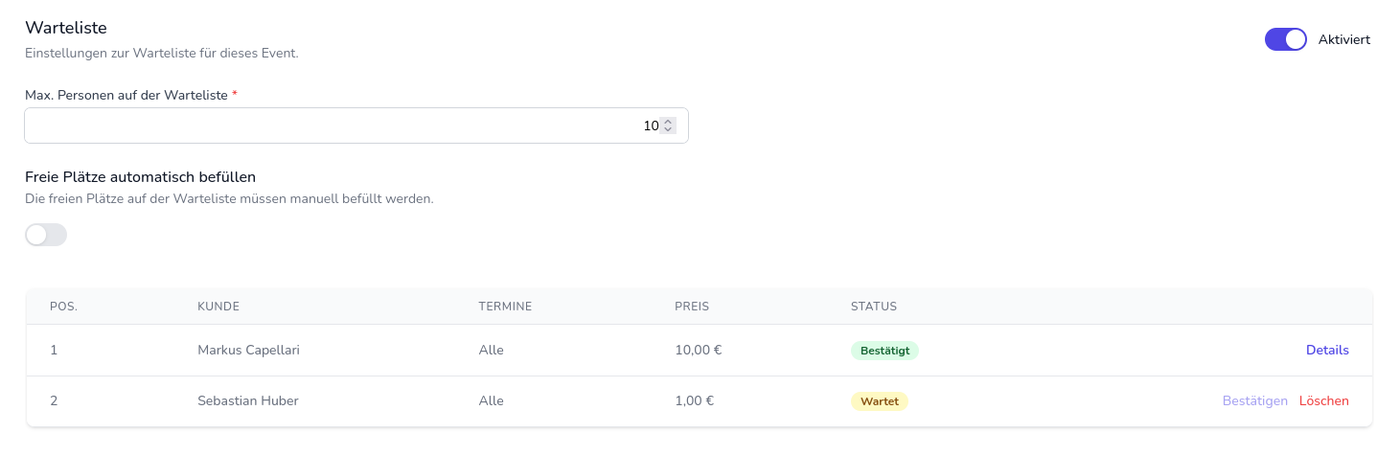Image resolution: width=1400 pixels, height=456 pixels.
Task: Disable the Aktiviert waitlist toggle
Action: [x=1285, y=39]
